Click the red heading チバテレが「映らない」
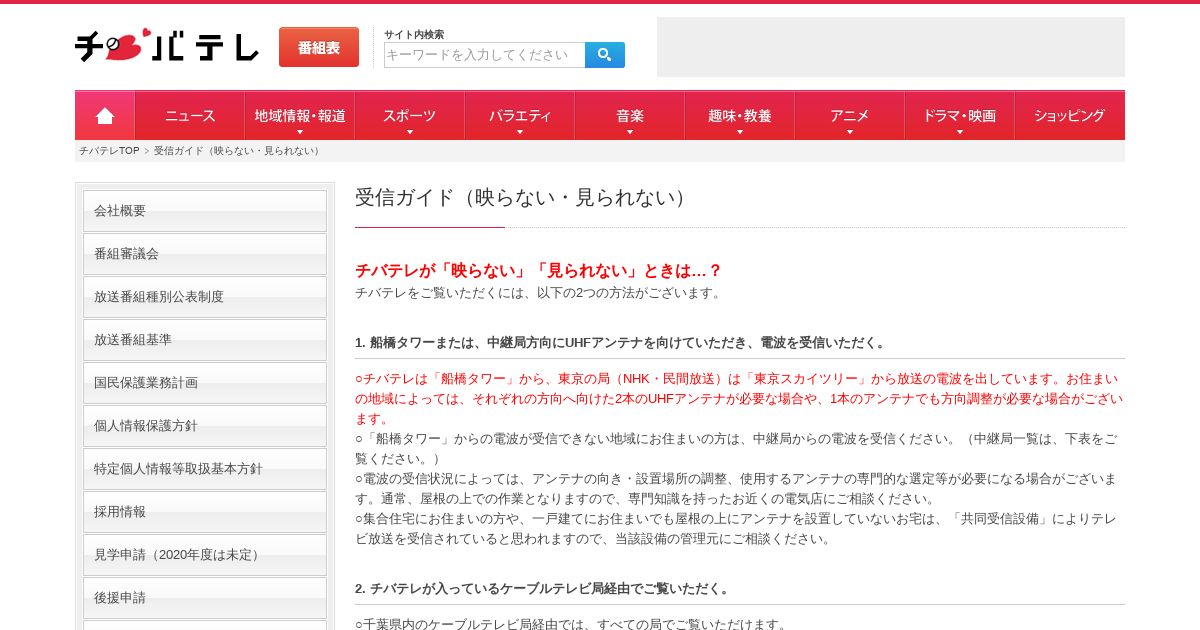1200x630 pixels. point(538,270)
